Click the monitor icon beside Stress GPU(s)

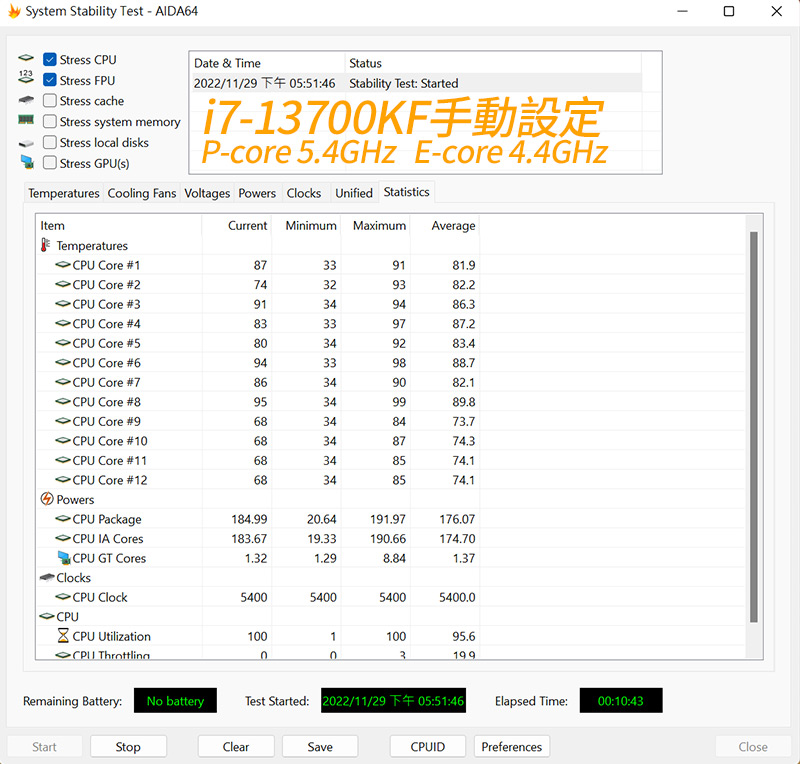(x=27, y=162)
